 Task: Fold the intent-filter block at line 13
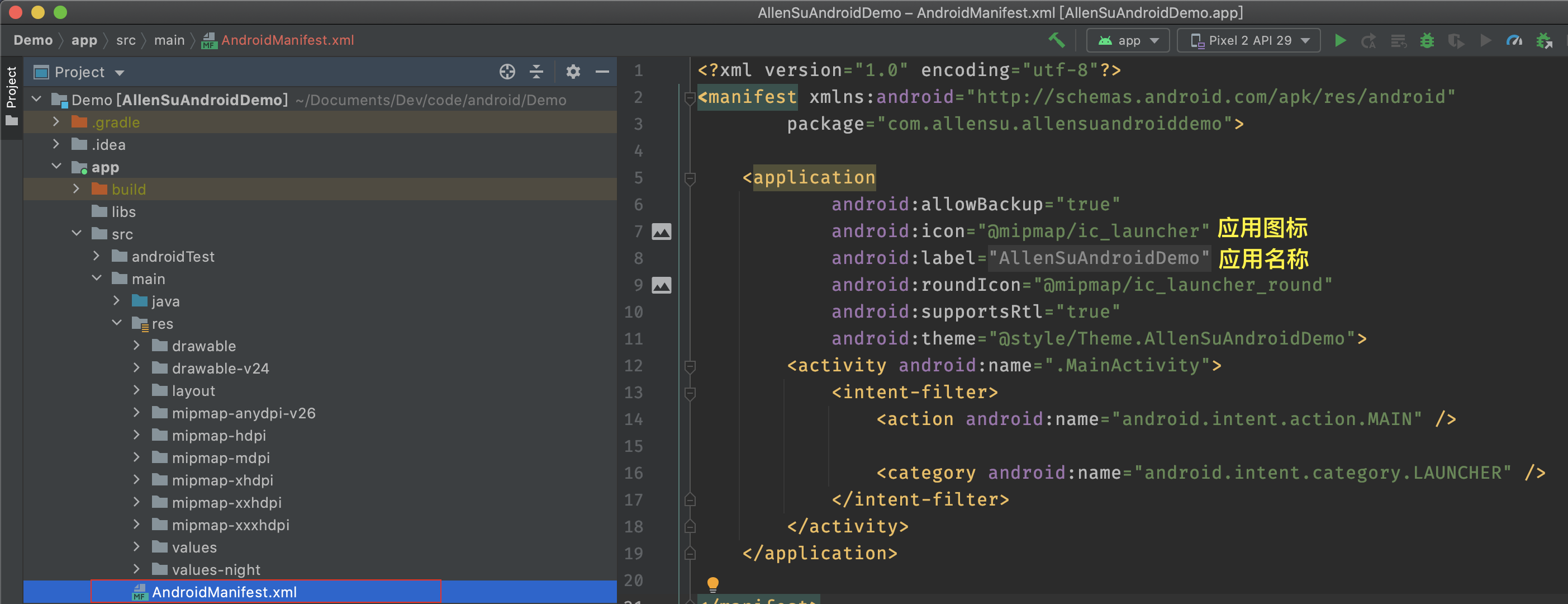coord(690,393)
